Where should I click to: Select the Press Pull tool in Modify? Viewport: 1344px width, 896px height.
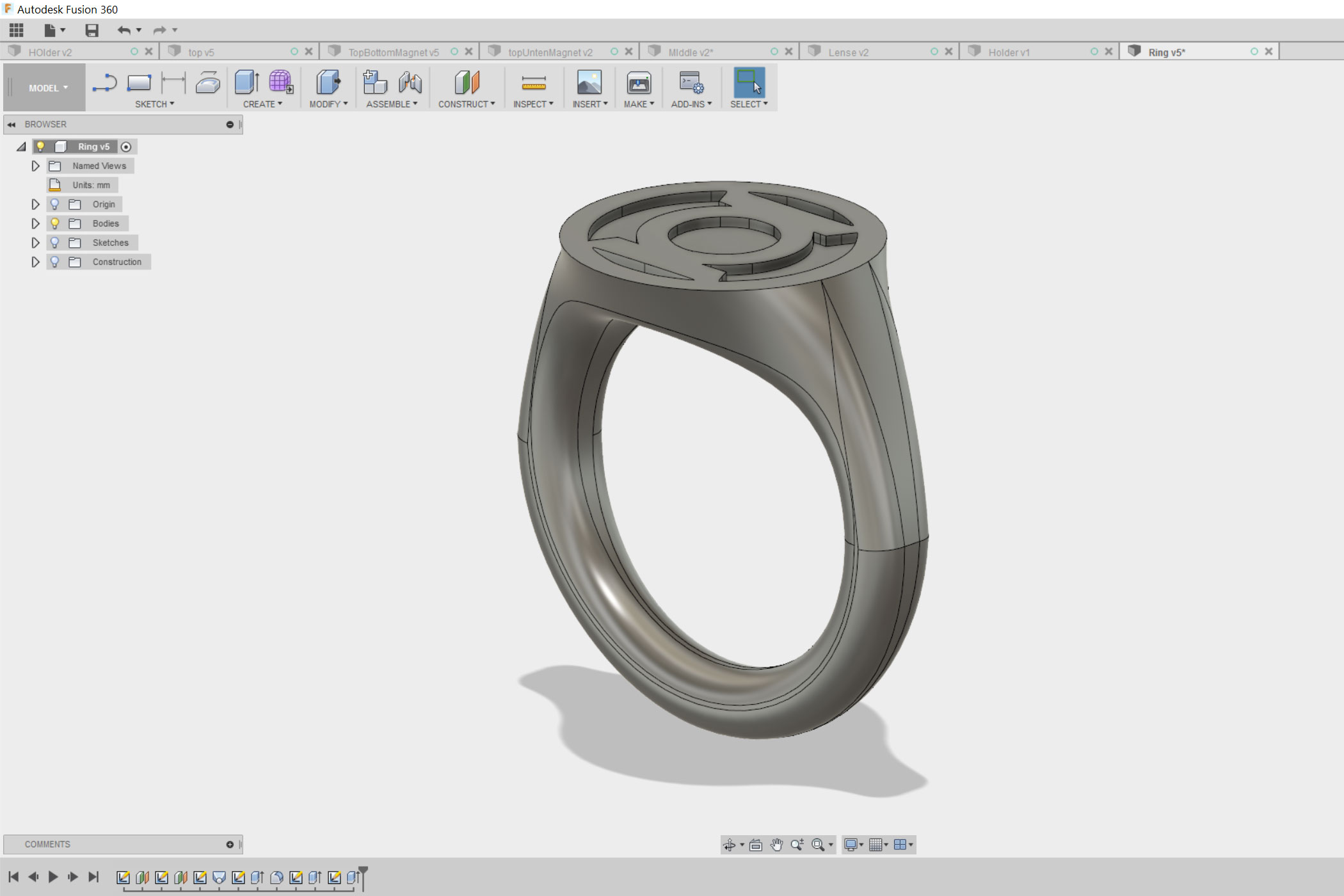(328, 83)
